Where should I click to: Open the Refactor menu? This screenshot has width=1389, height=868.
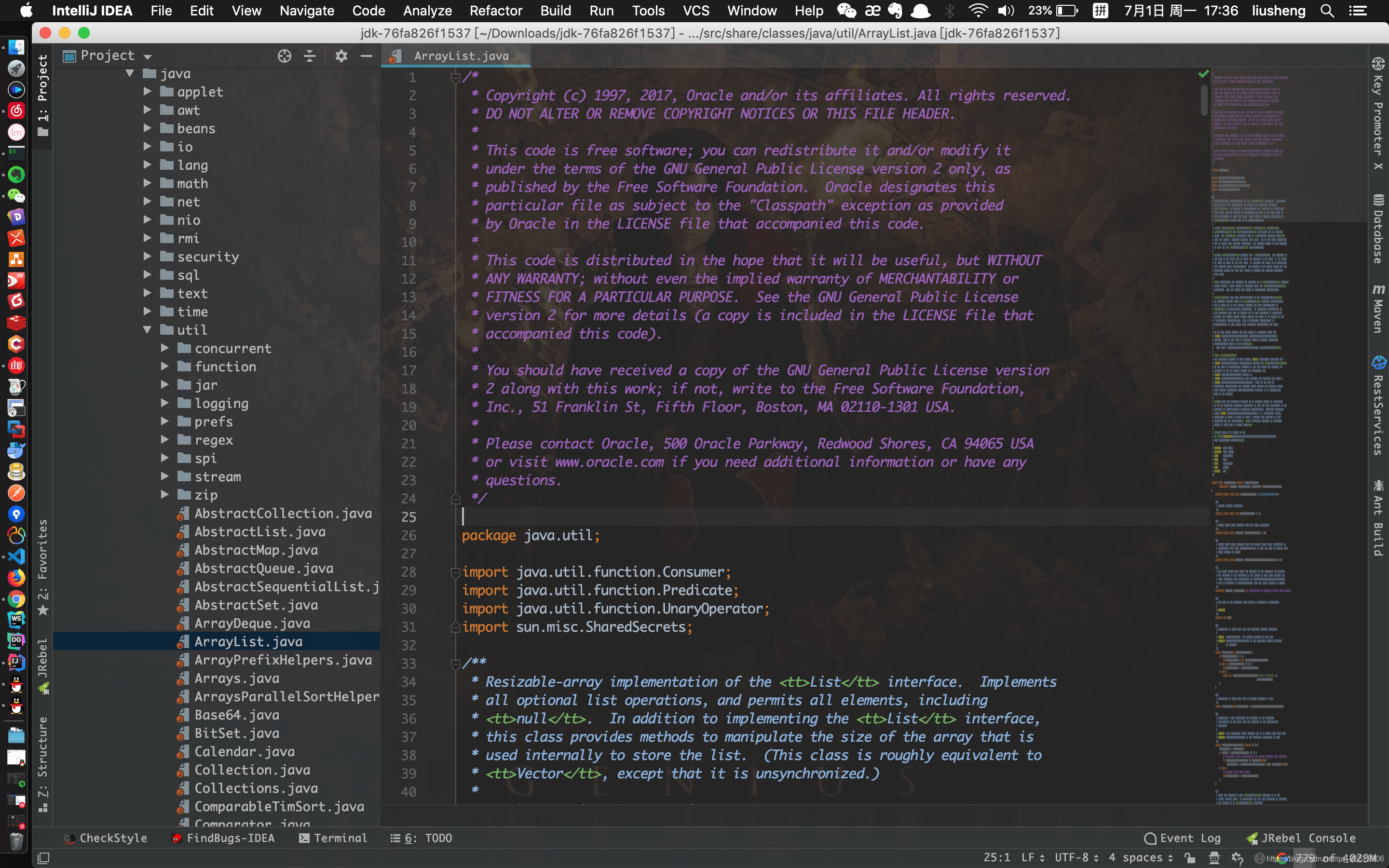click(x=496, y=10)
